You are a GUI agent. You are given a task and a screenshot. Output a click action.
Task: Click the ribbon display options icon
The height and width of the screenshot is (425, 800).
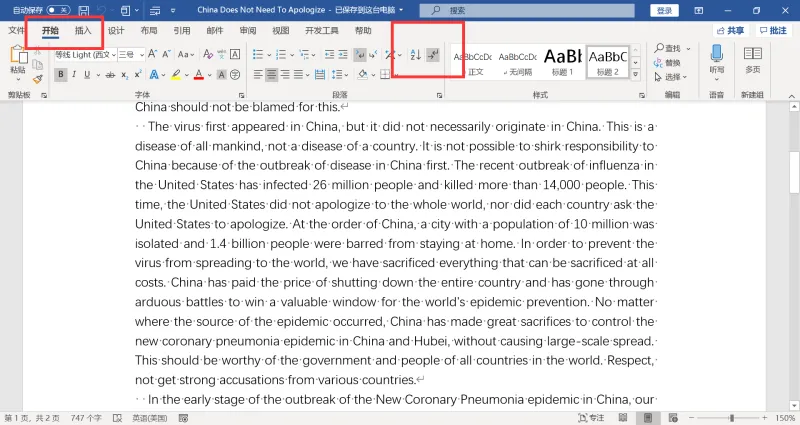tap(698, 10)
